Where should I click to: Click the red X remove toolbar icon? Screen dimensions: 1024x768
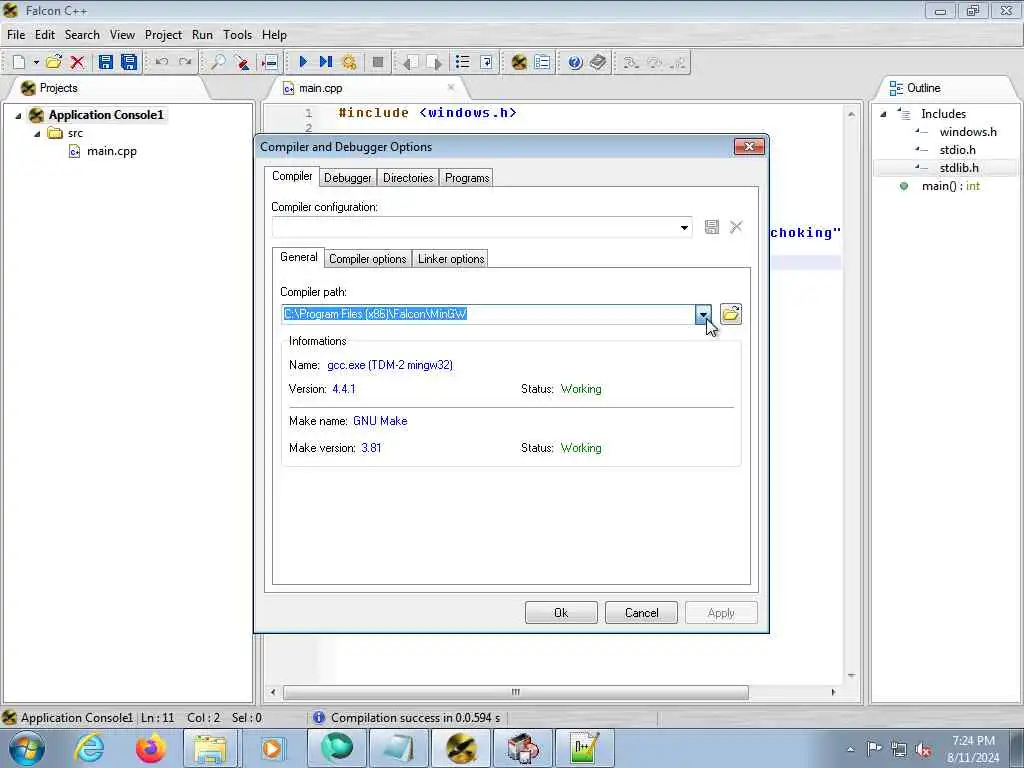click(78, 62)
